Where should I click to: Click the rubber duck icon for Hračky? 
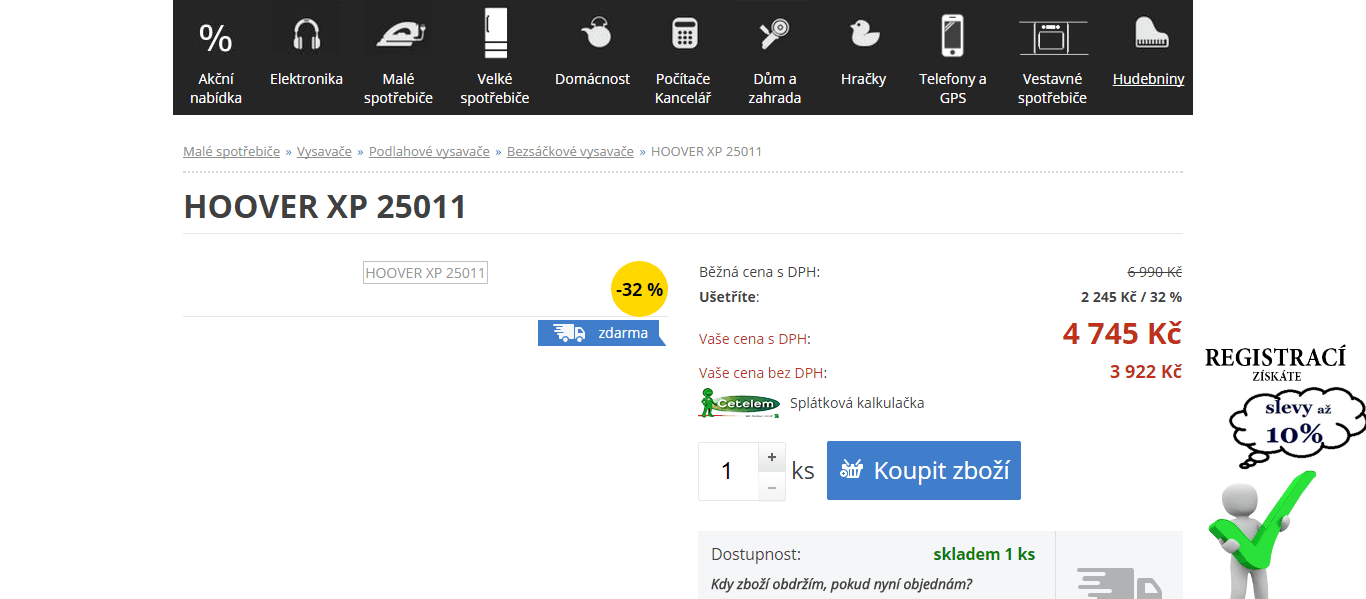[863, 33]
